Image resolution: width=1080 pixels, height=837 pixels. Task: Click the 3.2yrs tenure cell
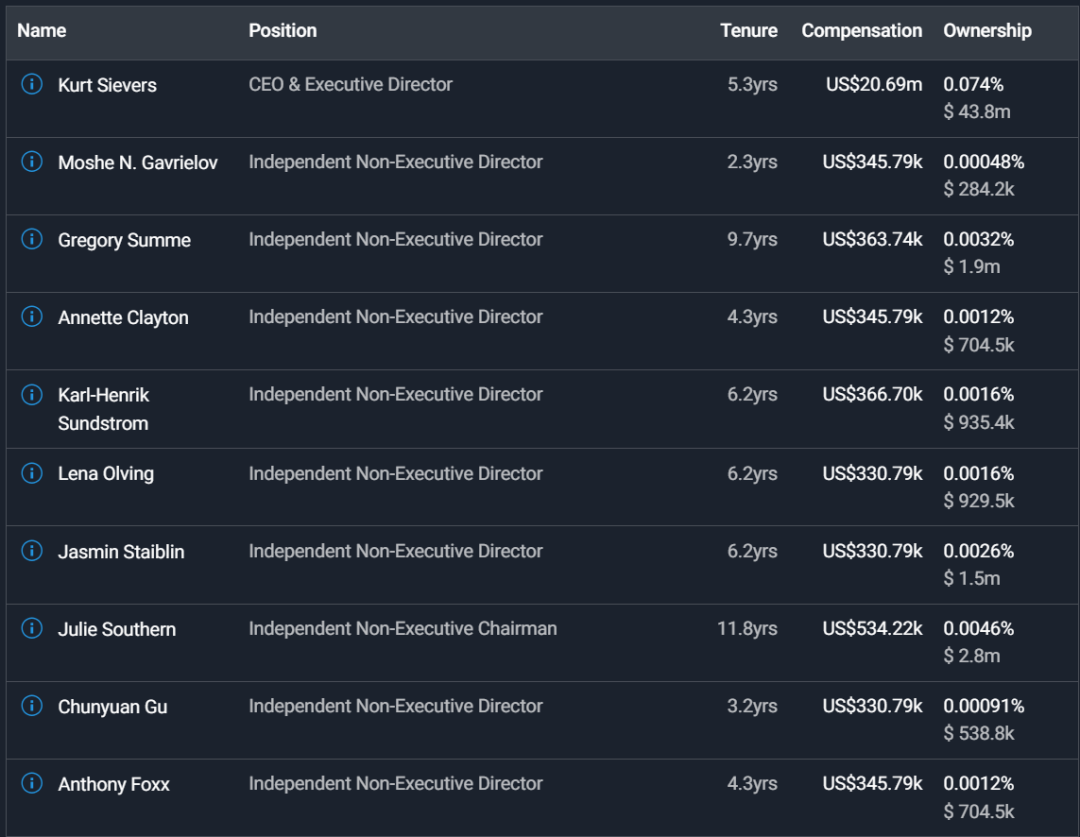[x=752, y=705]
